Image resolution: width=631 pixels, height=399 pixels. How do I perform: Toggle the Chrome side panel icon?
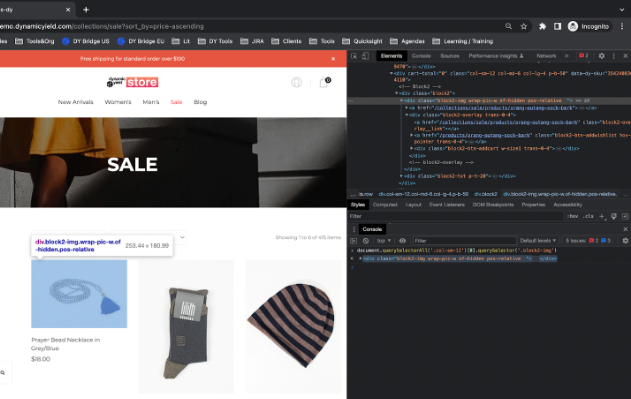tap(557, 26)
